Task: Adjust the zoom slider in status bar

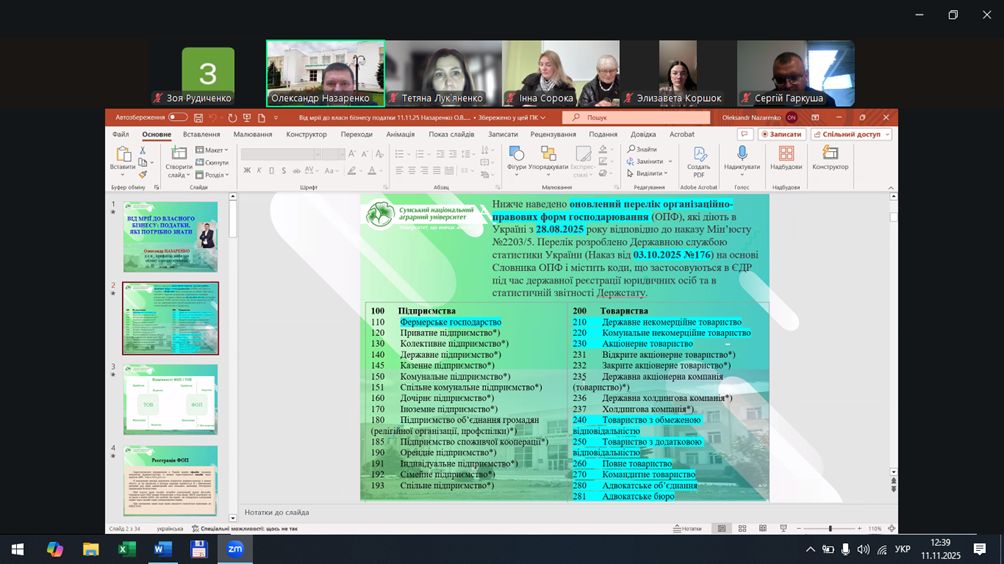Action: coord(830,528)
